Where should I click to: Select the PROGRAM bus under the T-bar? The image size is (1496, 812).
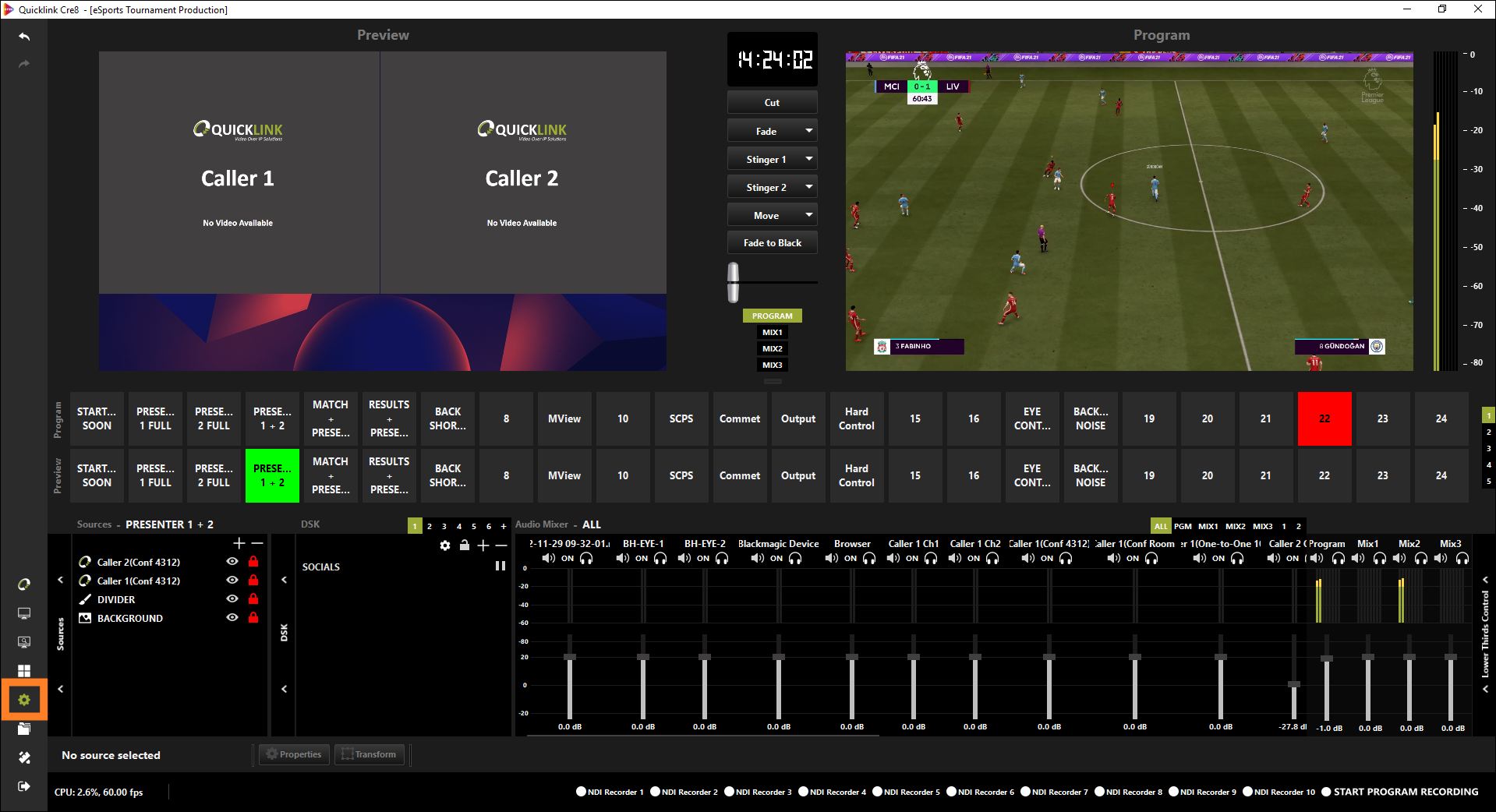click(773, 316)
